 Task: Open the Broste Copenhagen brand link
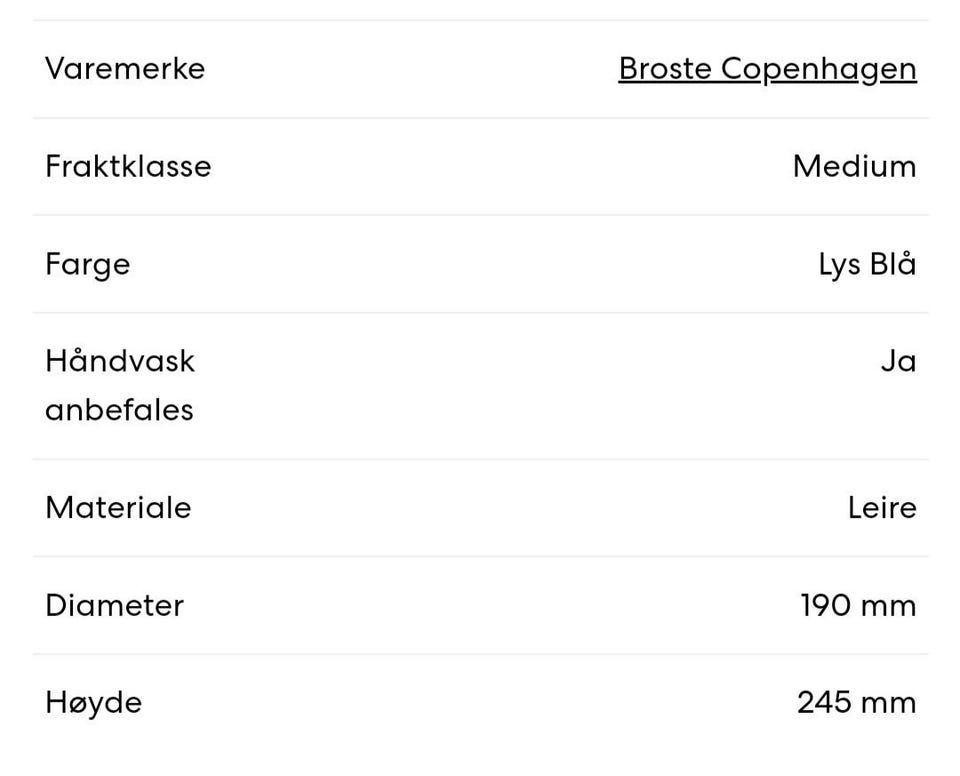[x=767, y=69]
